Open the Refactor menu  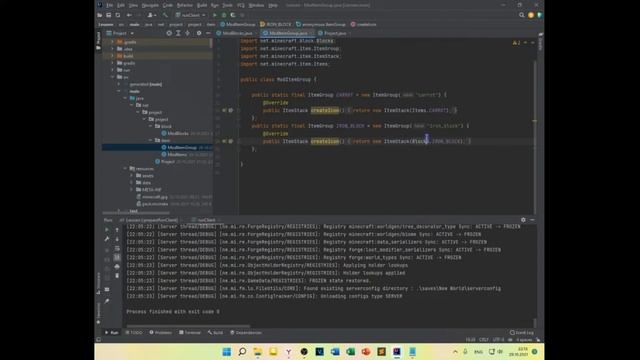(x=184, y=5)
